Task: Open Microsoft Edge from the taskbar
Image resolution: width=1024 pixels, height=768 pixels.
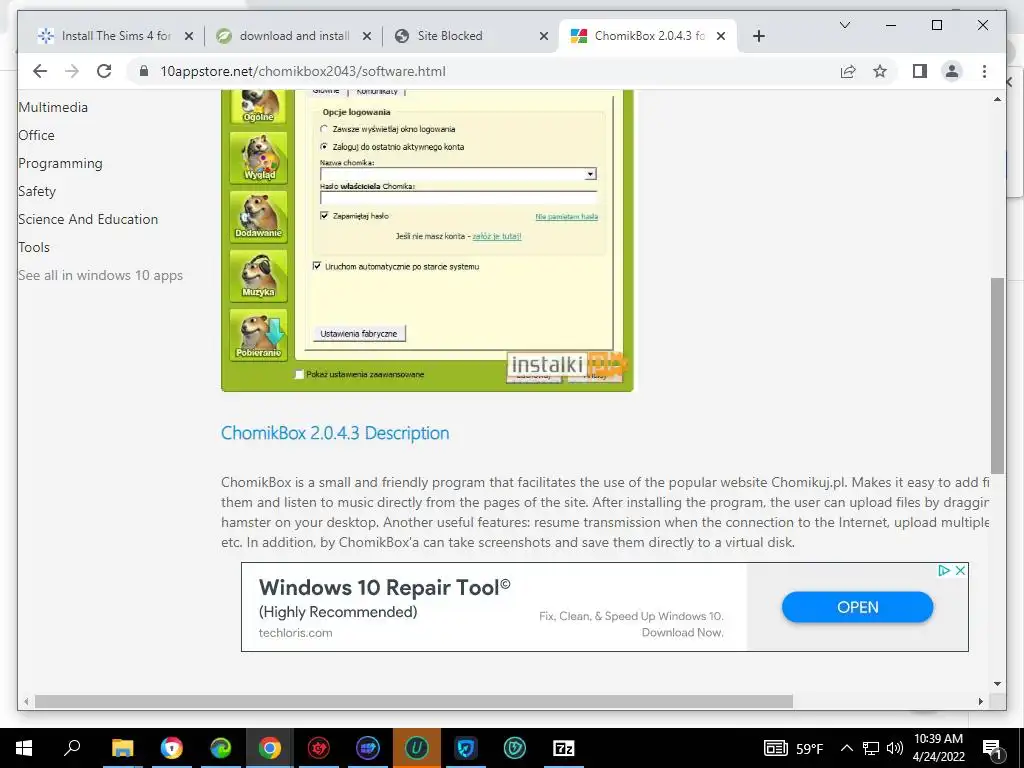Action: coord(221,748)
